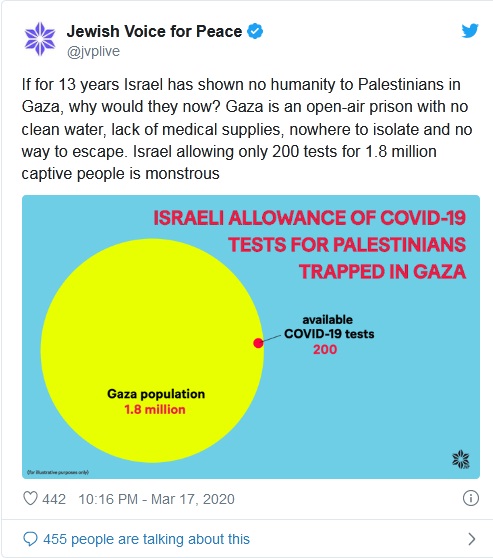Open '455 people are talking about this'
Viewport: 493px width, 558px height.
[146, 539]
